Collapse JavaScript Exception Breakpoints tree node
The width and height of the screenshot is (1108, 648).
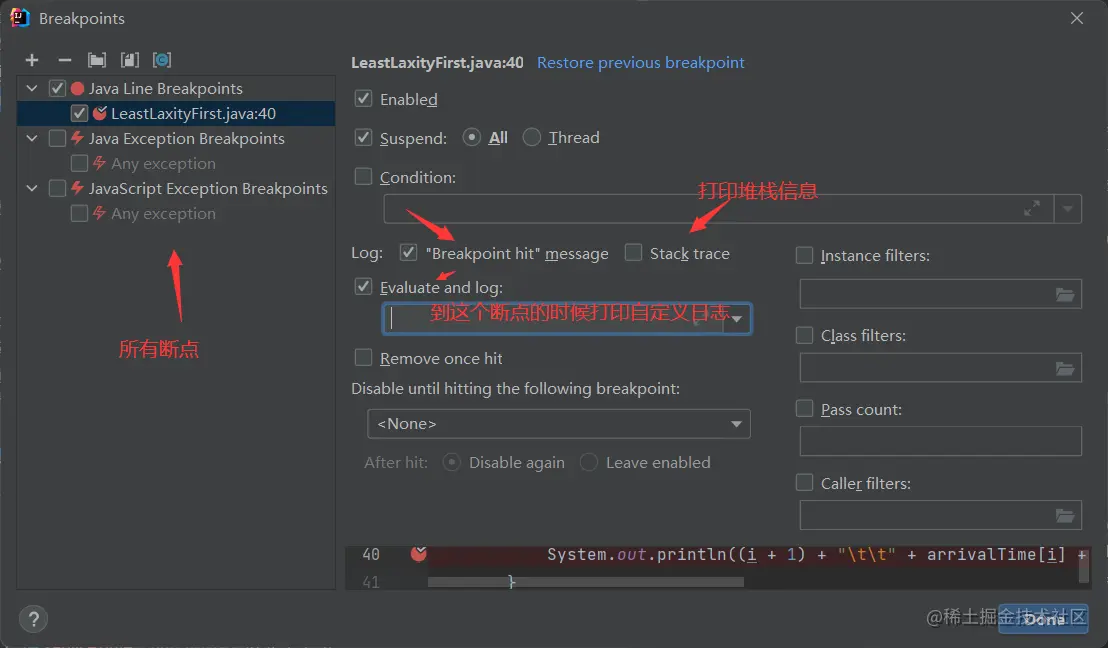(x=32, y=188)
